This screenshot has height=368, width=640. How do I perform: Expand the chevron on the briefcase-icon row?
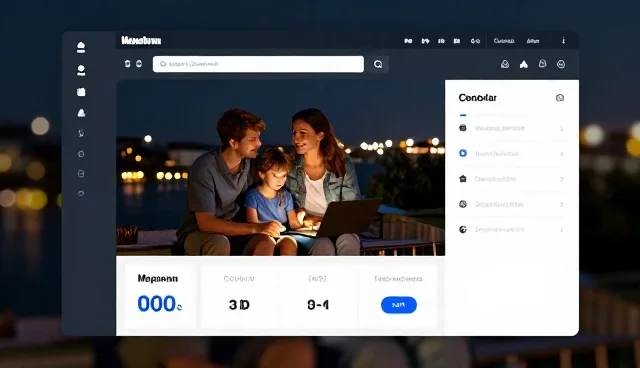point(562,129)
